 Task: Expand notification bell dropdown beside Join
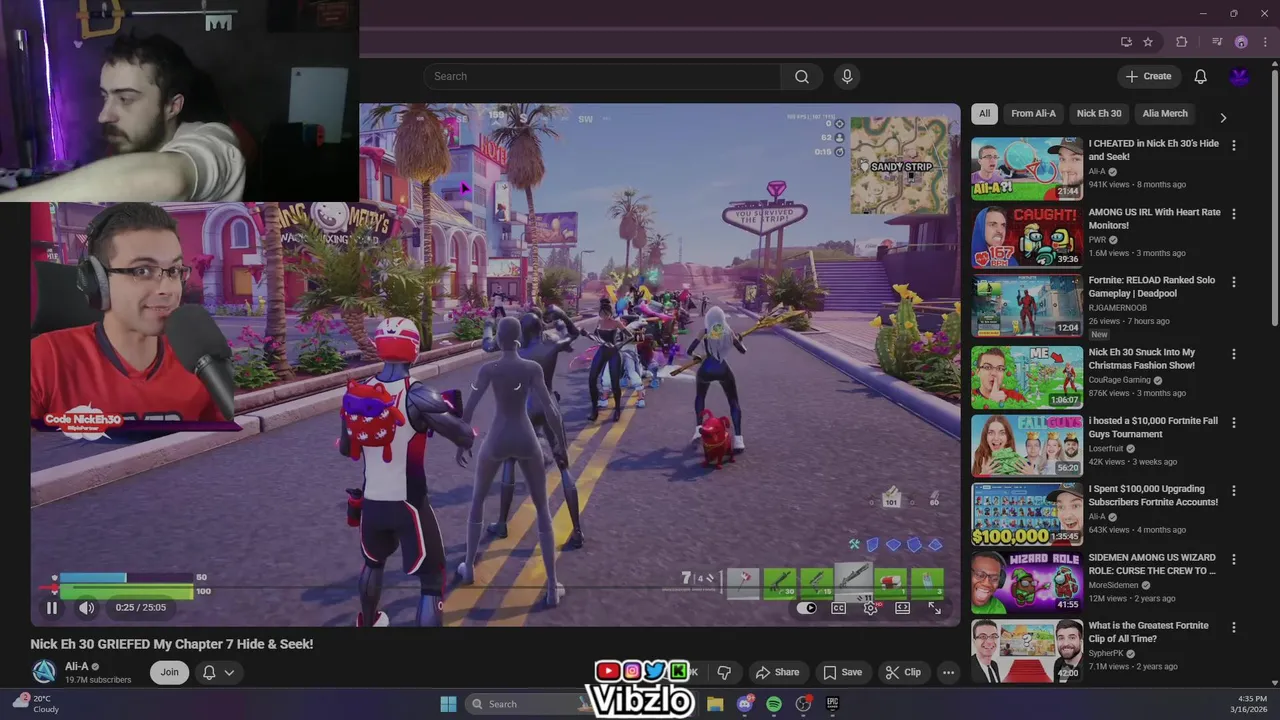[218, 672]
